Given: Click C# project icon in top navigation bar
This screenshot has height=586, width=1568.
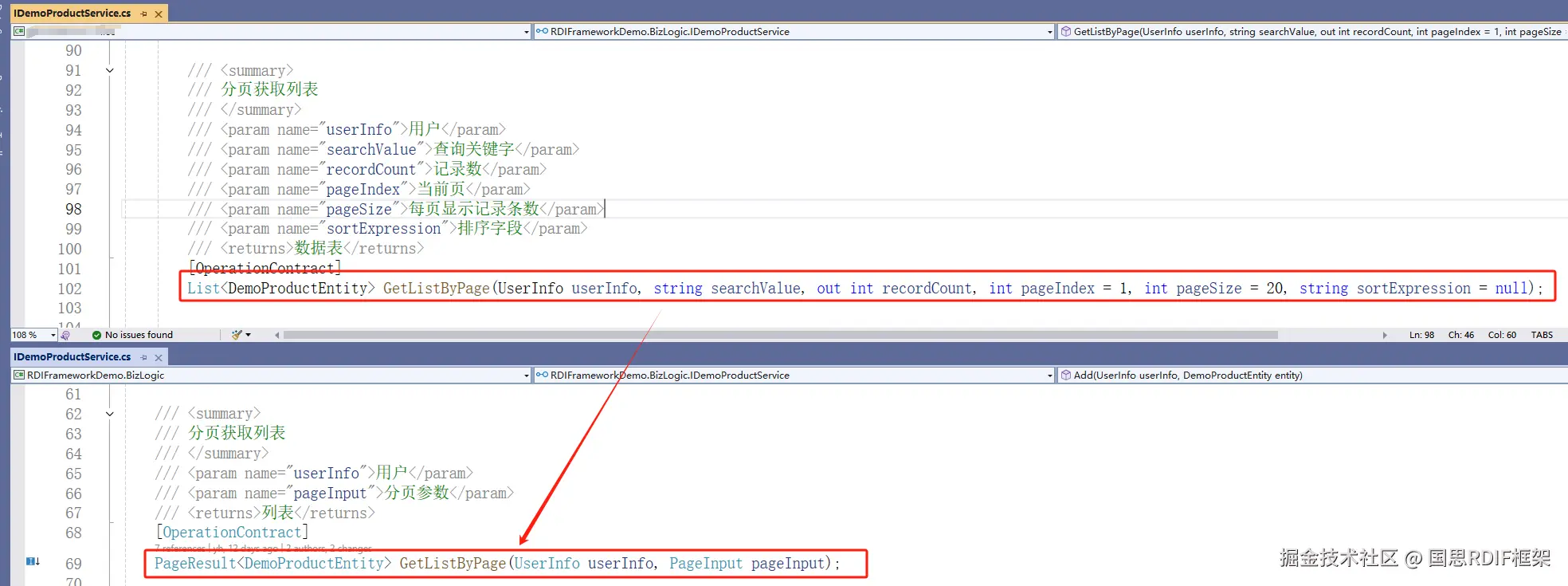Looking at the screenshot, I should pos(19,32).
